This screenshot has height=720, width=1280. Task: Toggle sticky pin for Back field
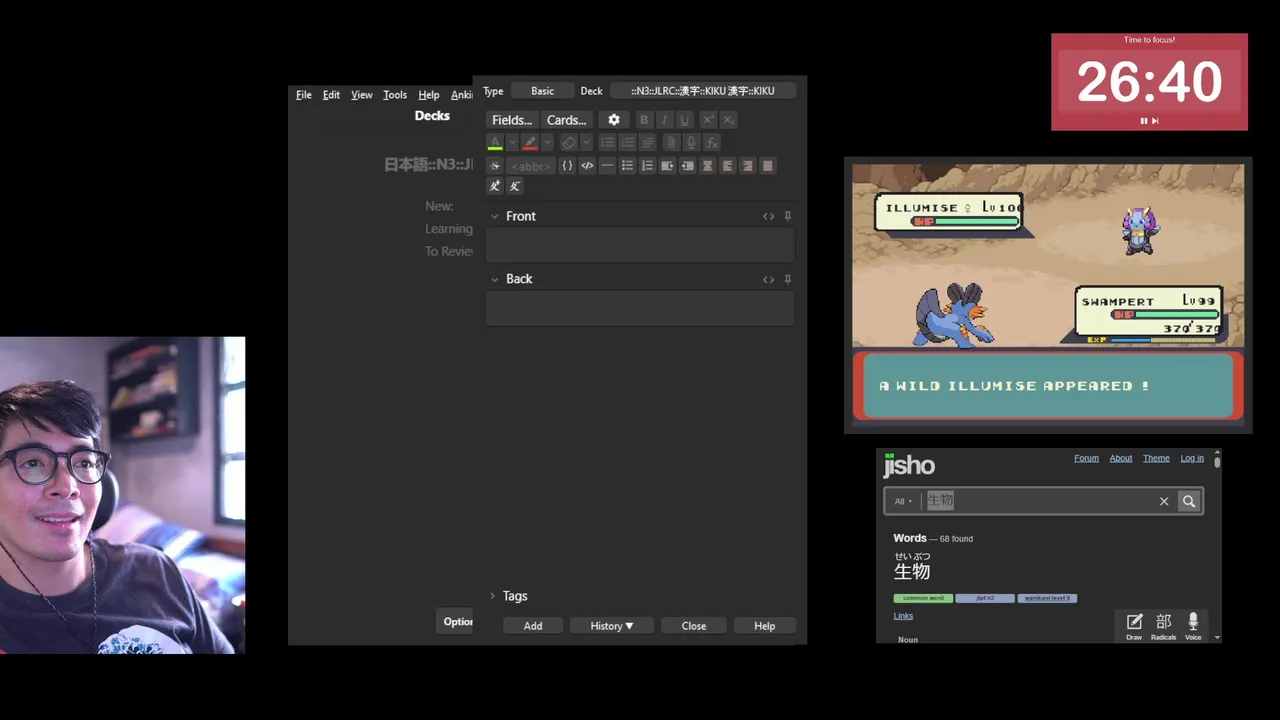(x=788, y=279)
